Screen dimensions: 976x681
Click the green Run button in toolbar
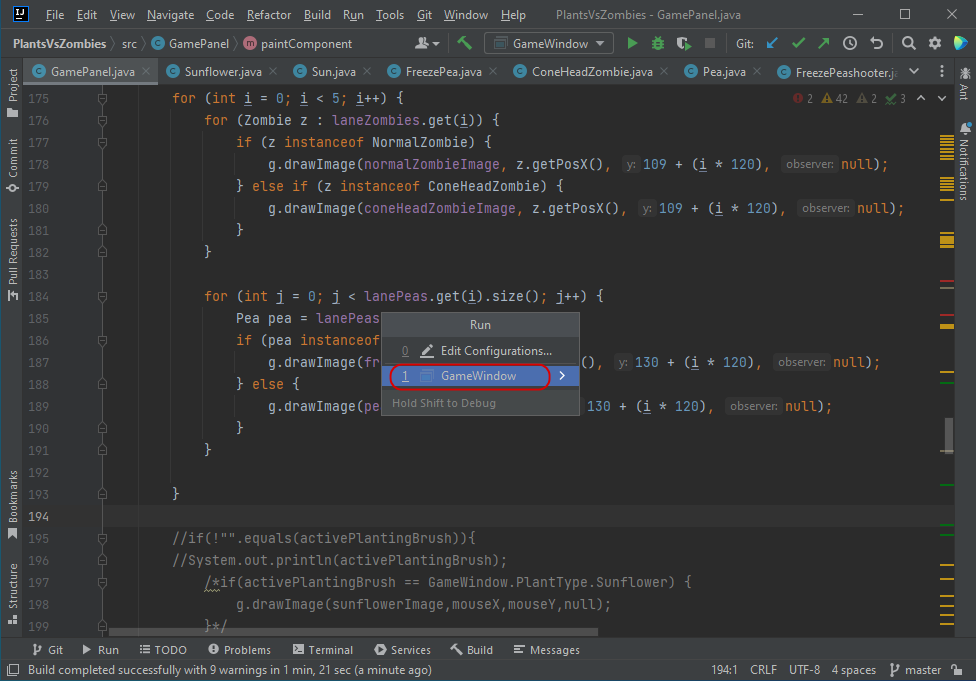pyautogui.click(x=632, y=43)
